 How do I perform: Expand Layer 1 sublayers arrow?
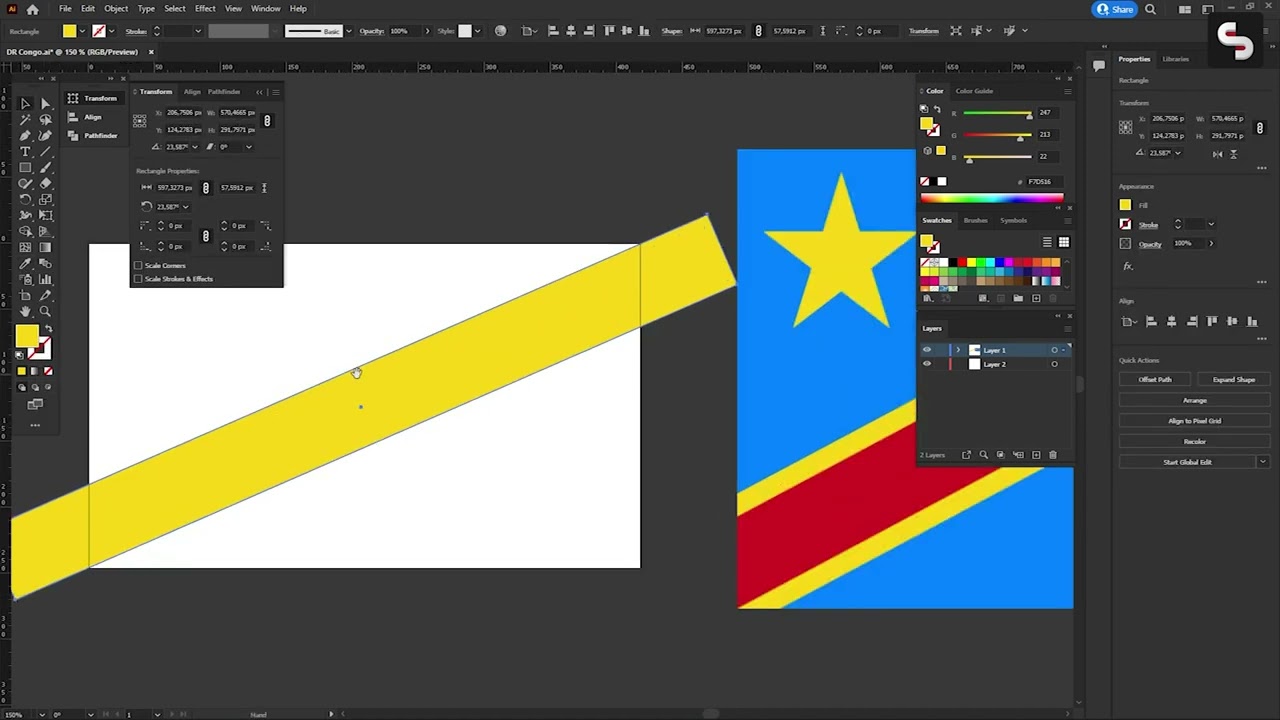pos(958,350)
